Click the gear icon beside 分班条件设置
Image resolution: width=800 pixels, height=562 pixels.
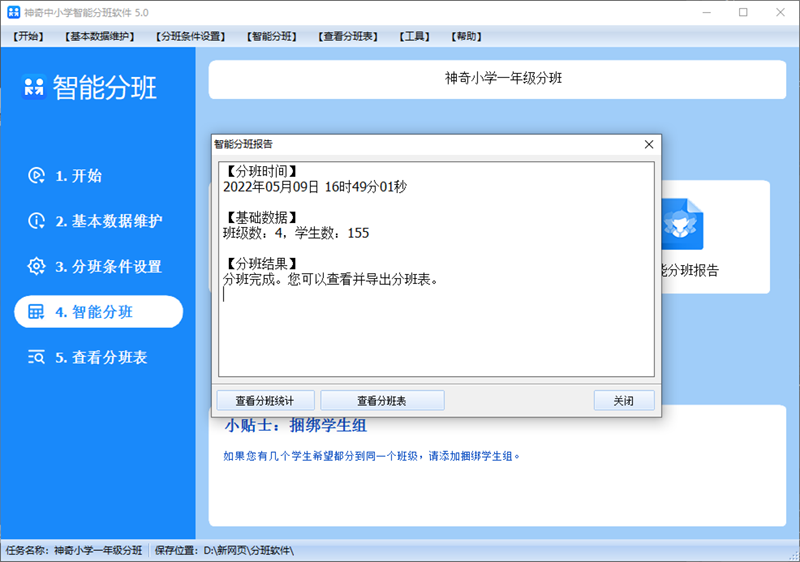pos(36,267)
